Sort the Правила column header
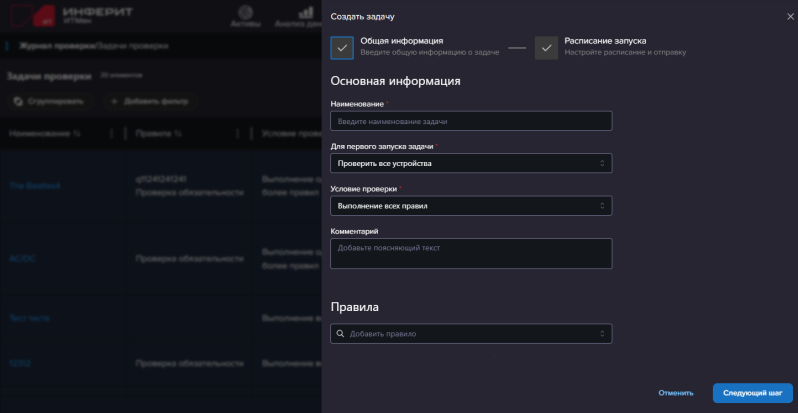The width and height of the screenshot is (798, 413). (x=158, y=133)
